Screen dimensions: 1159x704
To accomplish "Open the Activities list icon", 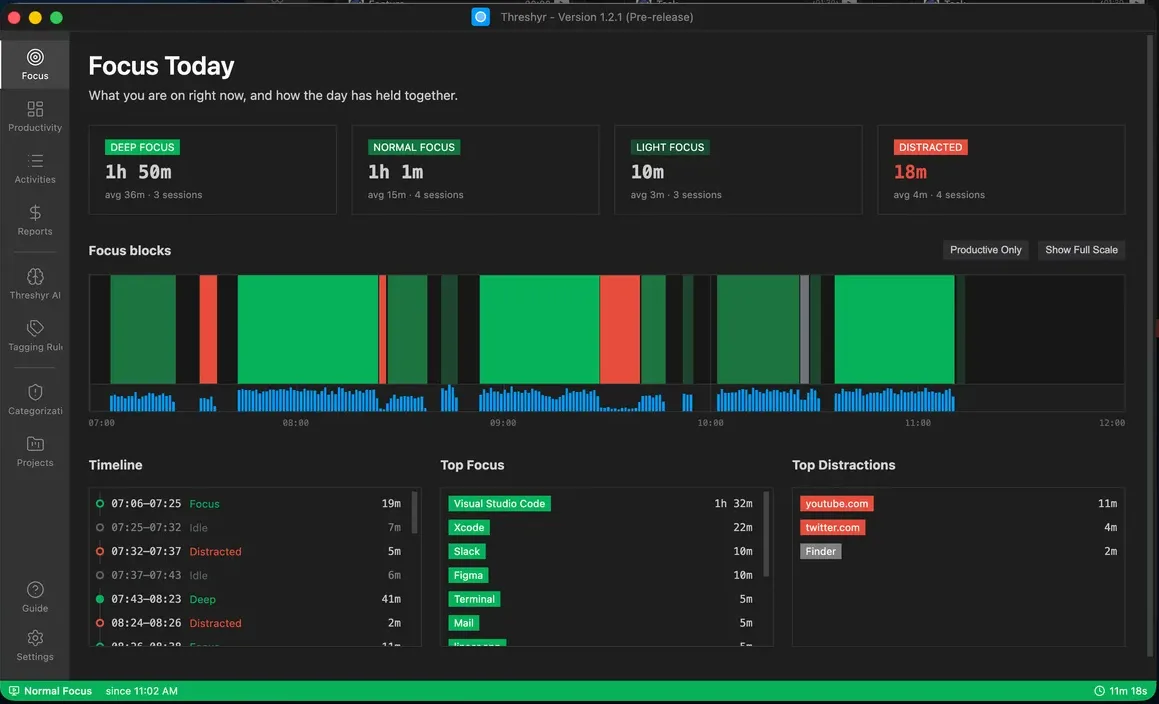I will (x=35, y=160).
